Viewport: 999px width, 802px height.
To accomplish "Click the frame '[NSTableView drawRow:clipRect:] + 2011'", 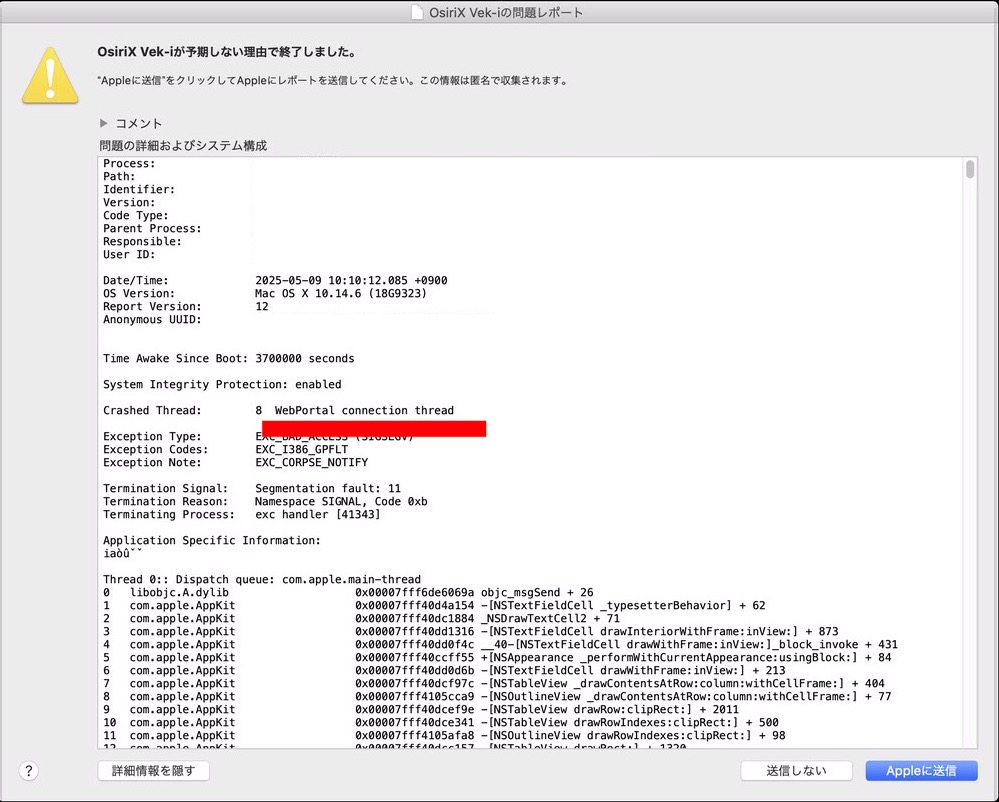I will (x=610, y=710).
